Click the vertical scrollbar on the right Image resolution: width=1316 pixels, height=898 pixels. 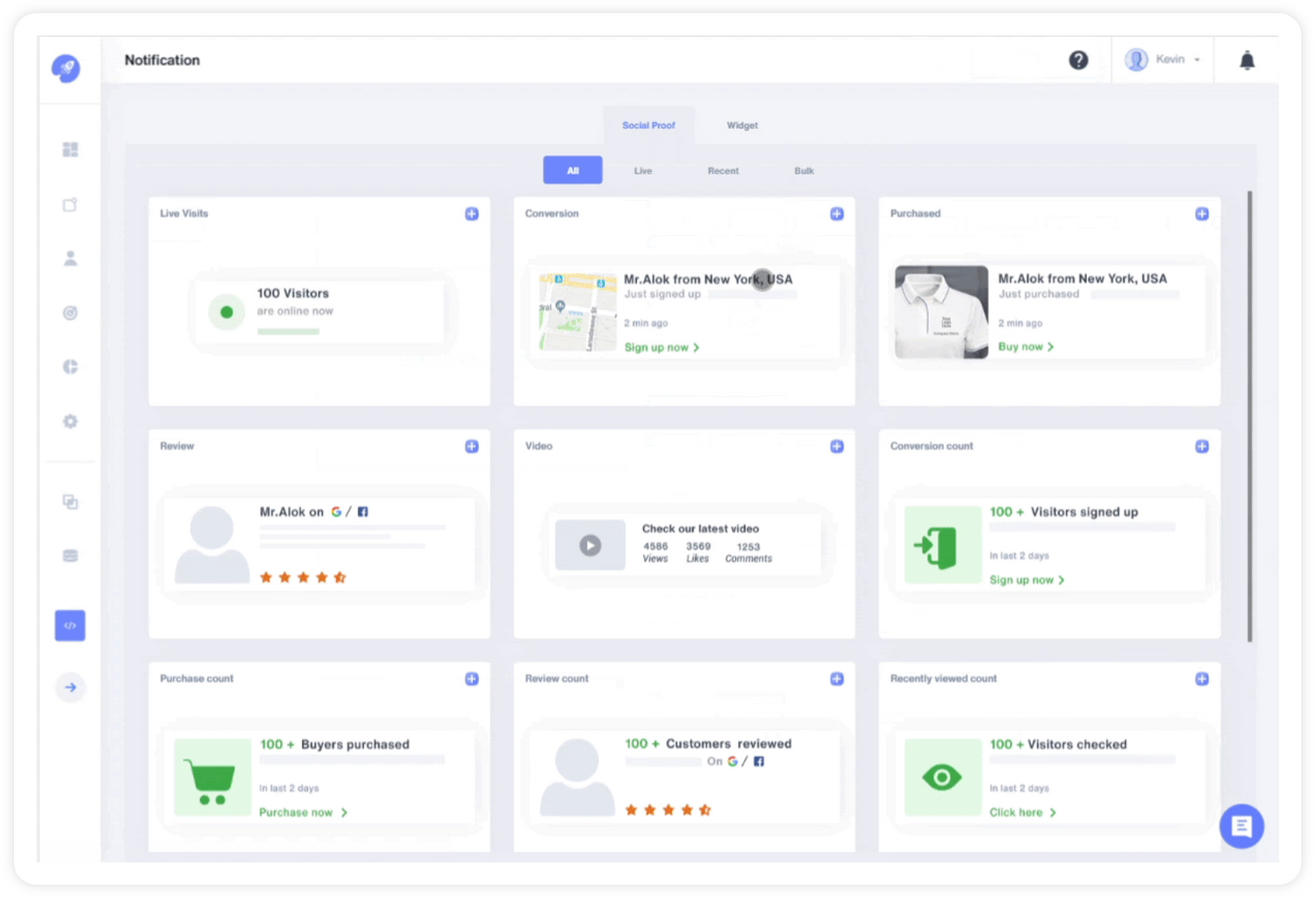coord(1249,416)
